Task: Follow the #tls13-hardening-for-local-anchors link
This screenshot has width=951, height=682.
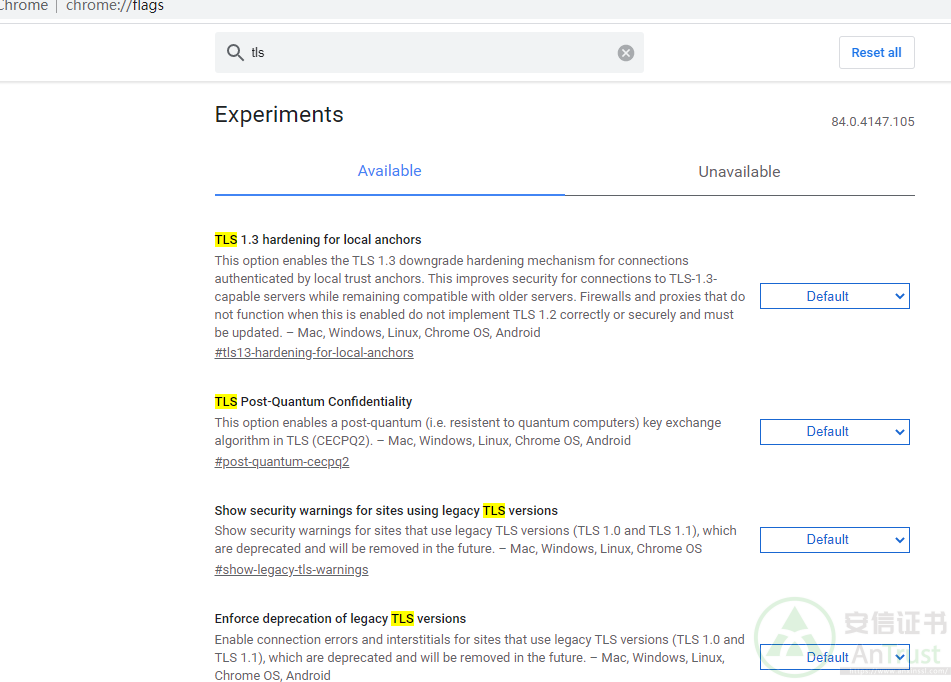Action: coord(314,353)
